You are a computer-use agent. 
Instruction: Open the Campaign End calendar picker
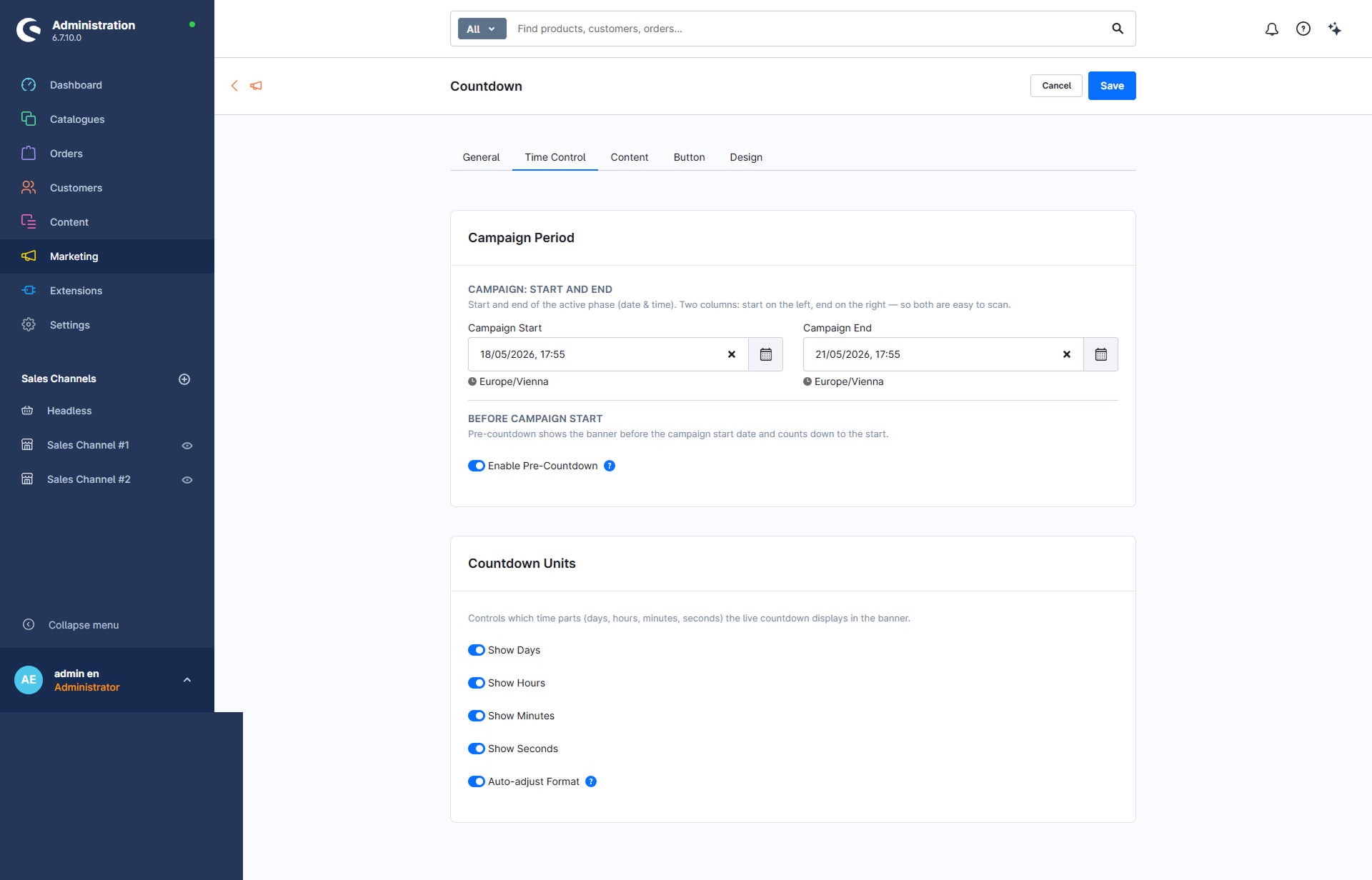tap(1101, 354)
